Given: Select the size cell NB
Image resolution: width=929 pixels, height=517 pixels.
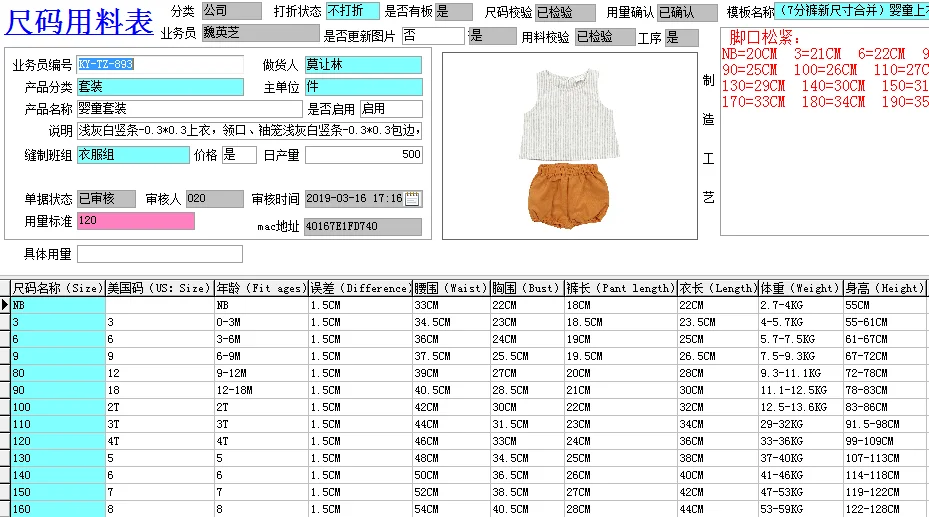Looking at the screenshot, I should pos(58,306).
